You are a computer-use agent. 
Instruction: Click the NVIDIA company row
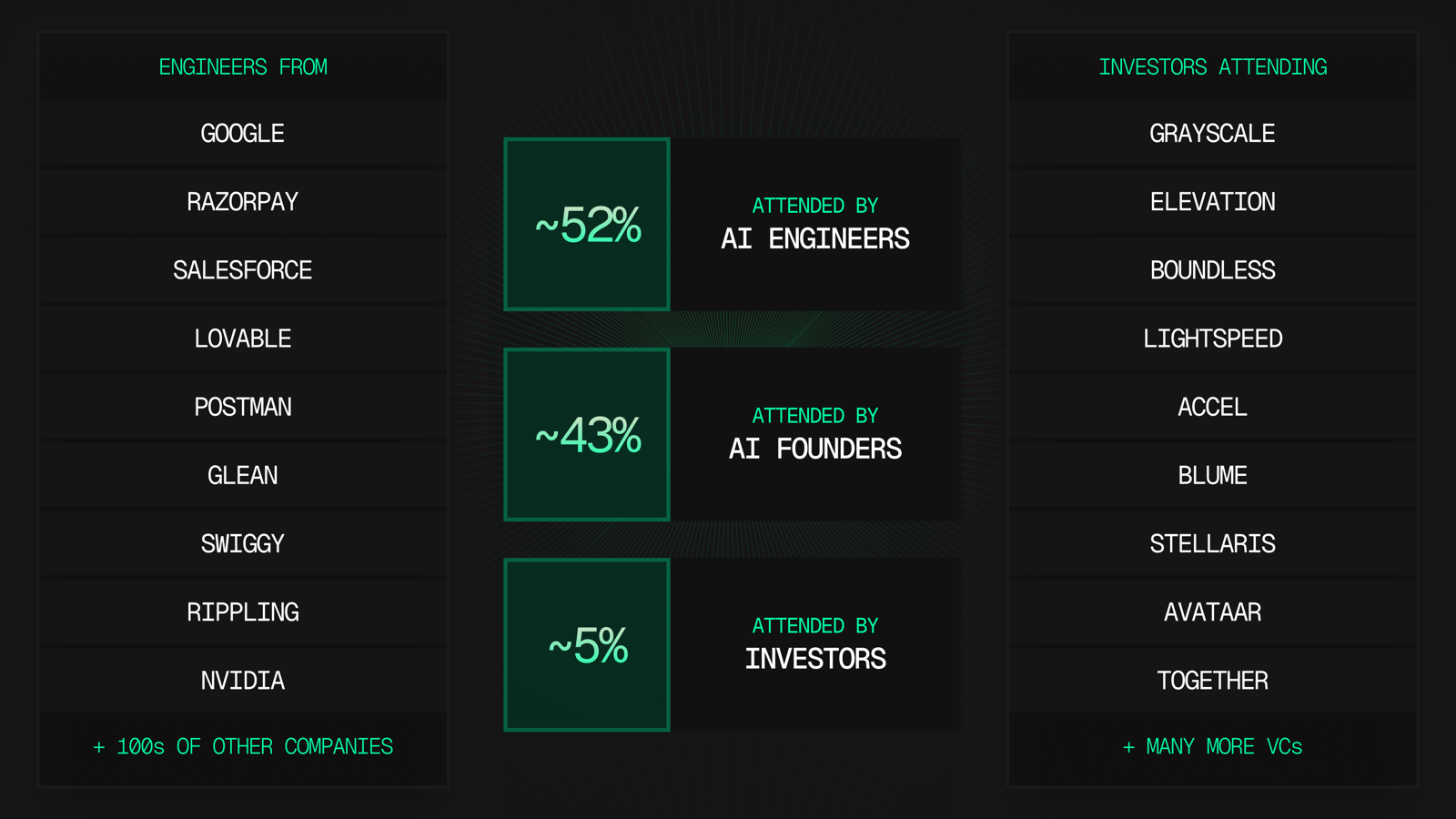coord(242,681)
